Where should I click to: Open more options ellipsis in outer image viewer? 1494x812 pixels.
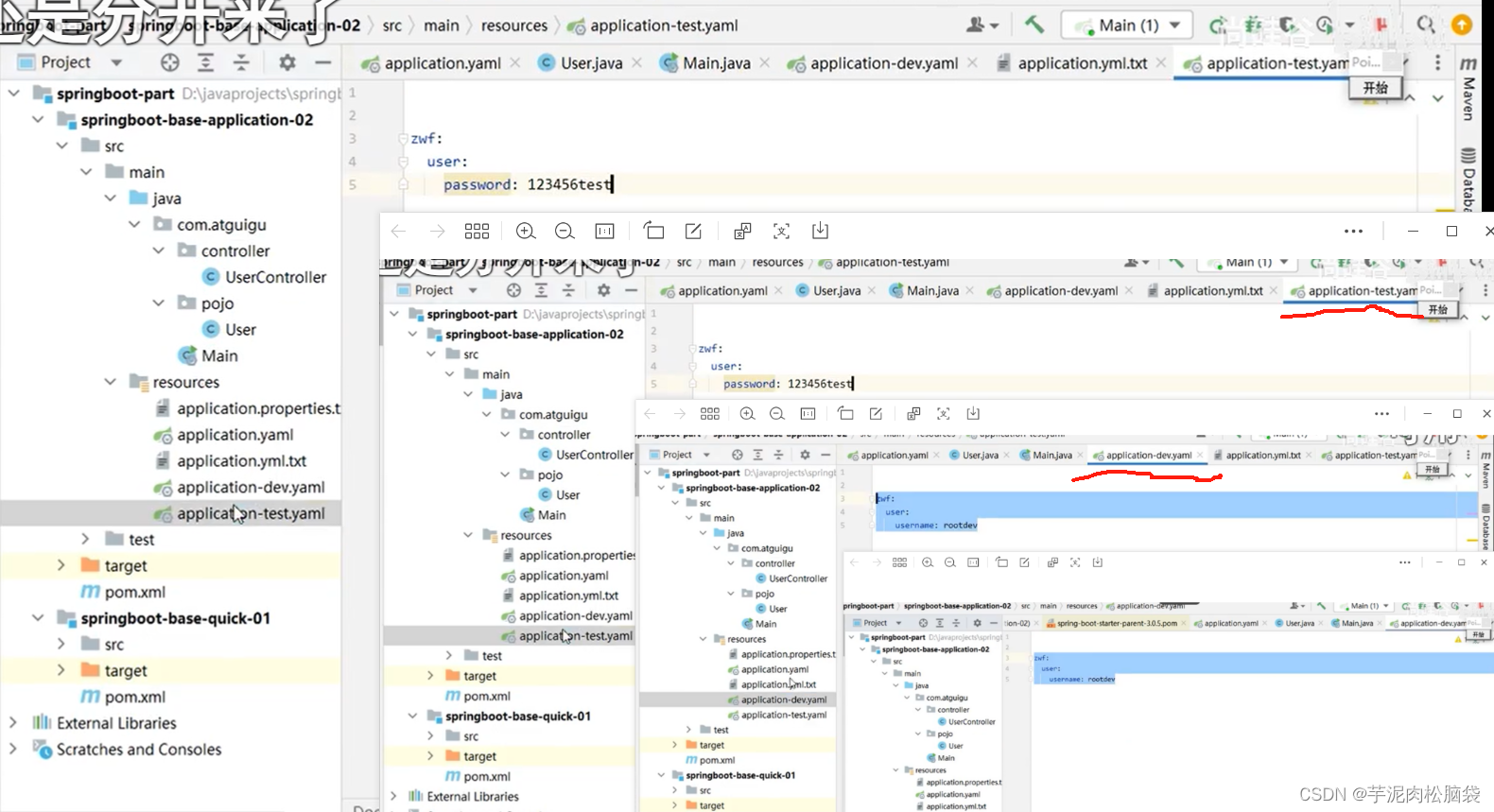click(x=1354, y=231)
